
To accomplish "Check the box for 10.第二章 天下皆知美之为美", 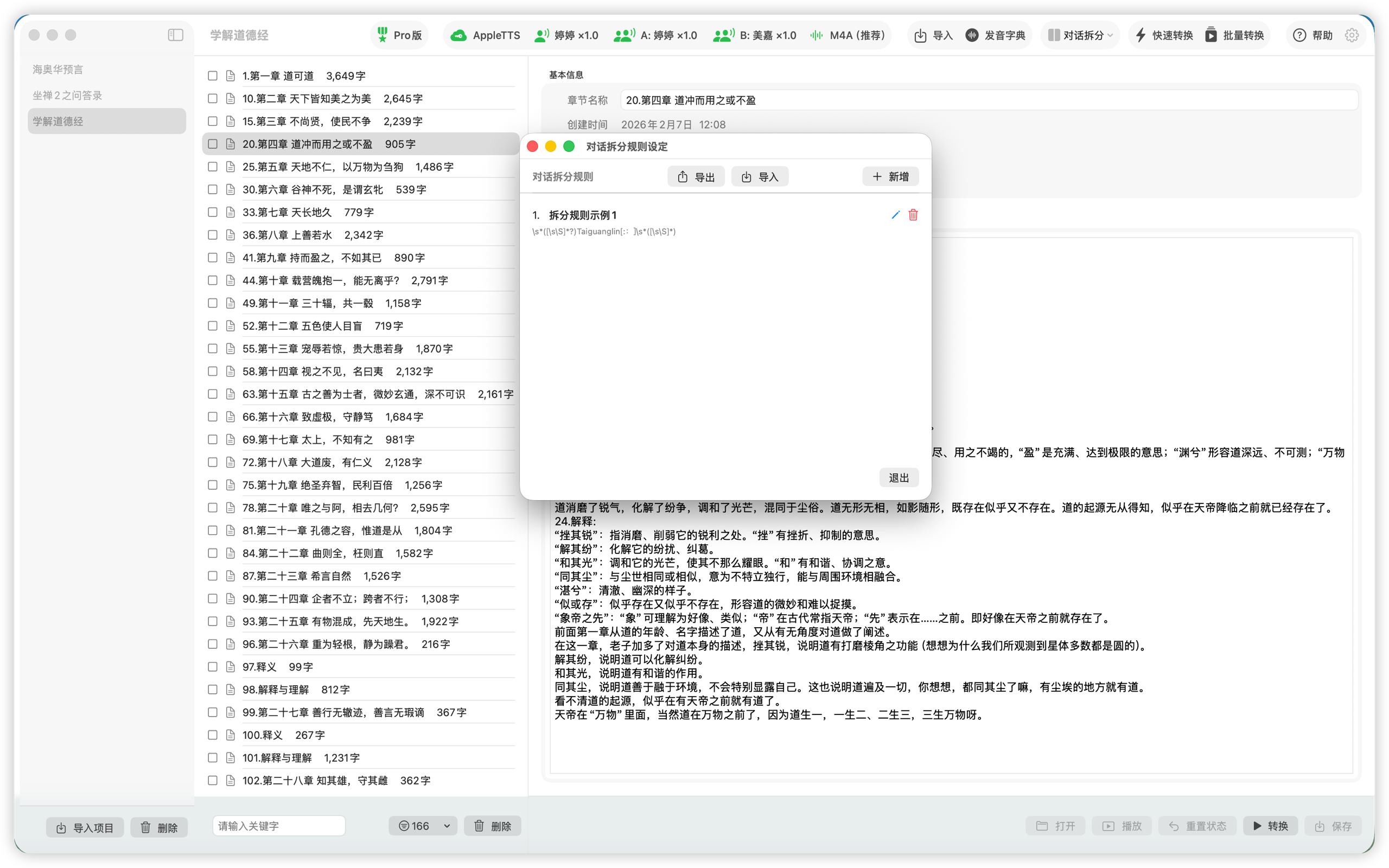I will coord(212,99).
